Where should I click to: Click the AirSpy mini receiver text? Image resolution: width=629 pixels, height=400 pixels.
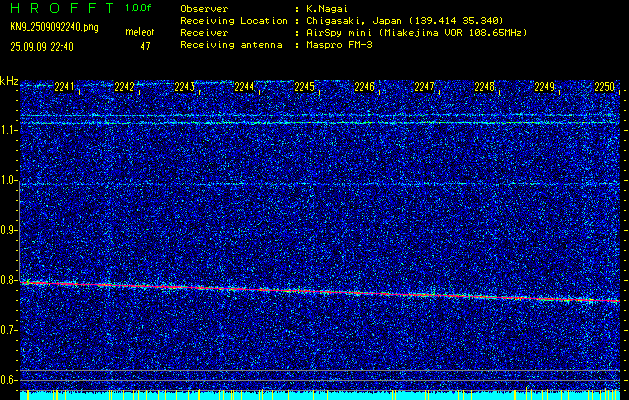[x=416, y=33]
